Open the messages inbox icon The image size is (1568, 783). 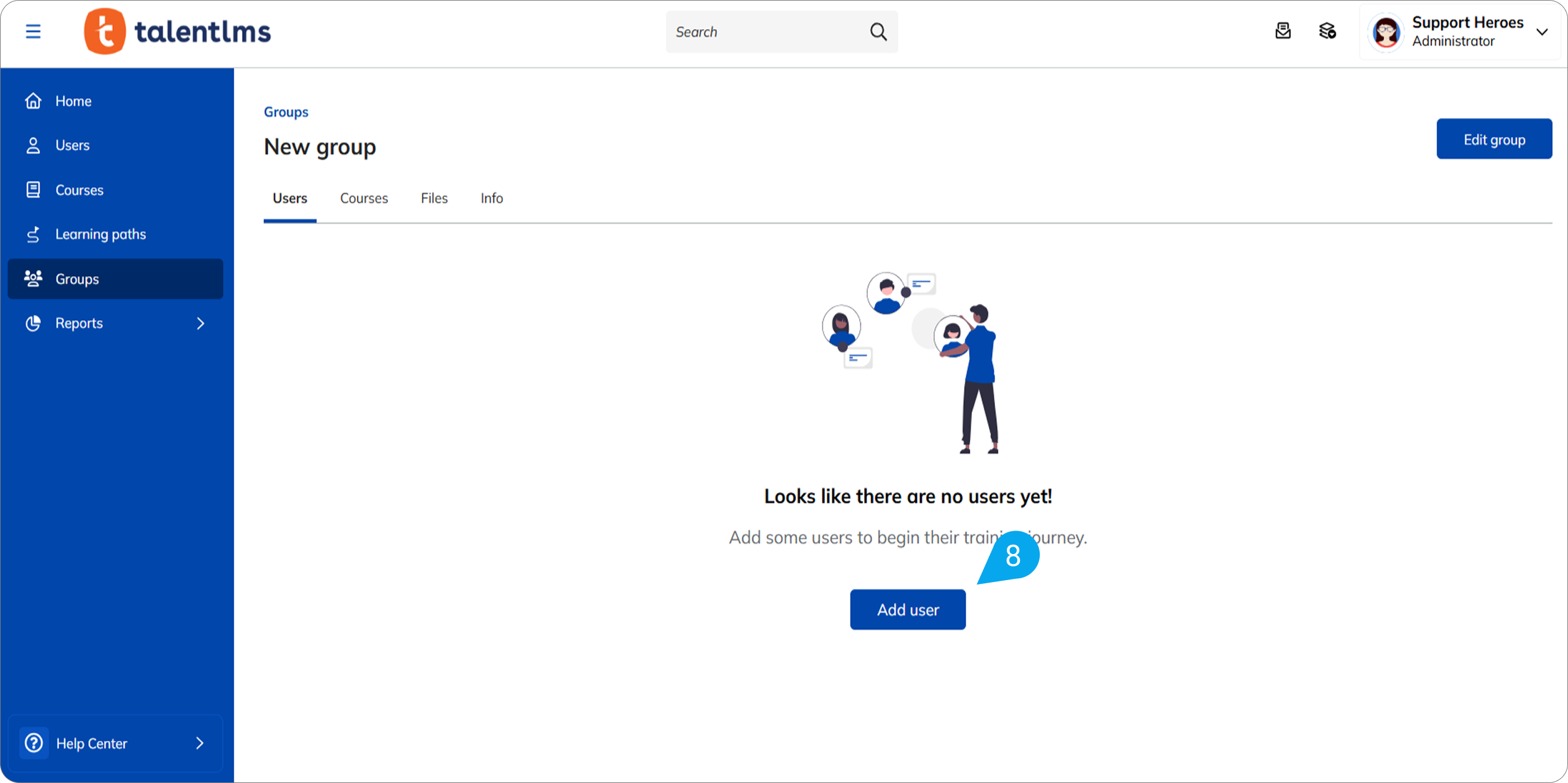pyautogui.click(x=1283, y=31)
